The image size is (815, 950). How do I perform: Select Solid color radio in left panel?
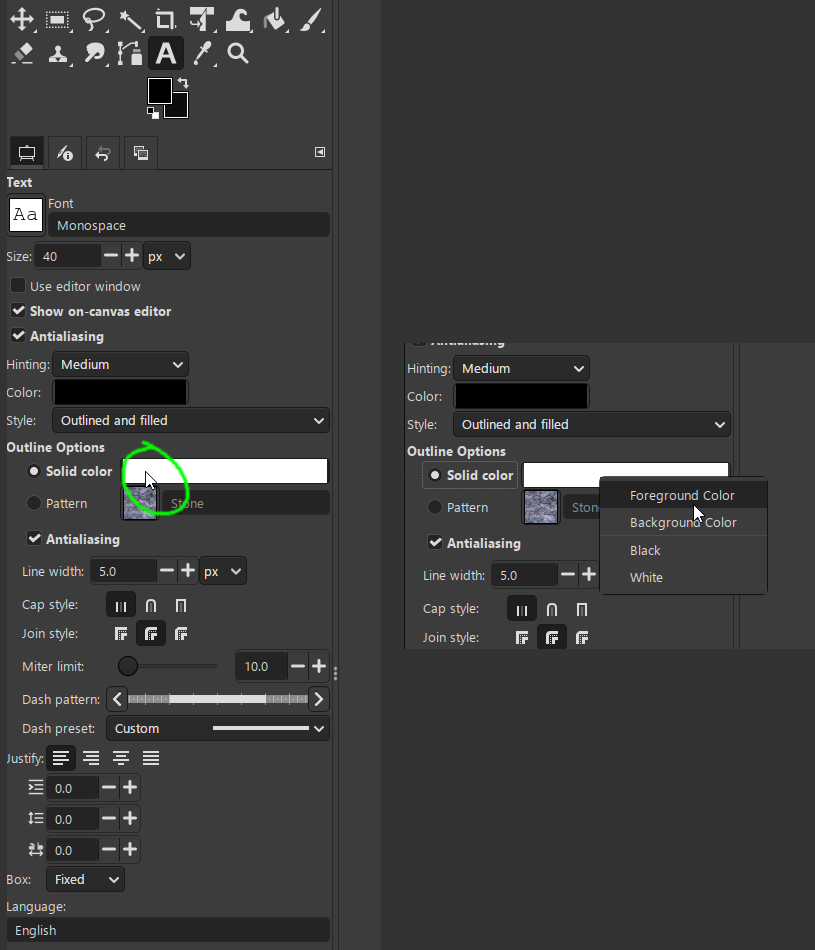click(x=34, y=471)
